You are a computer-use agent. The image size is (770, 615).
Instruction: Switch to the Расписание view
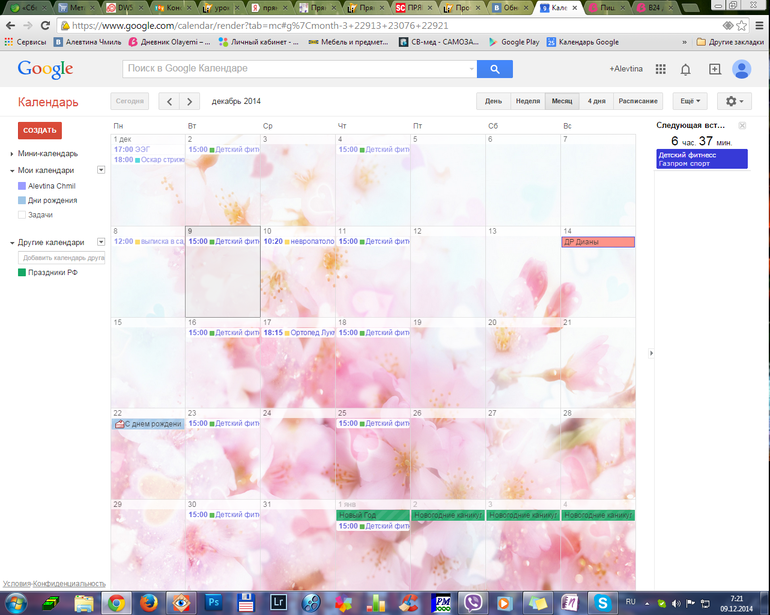[638, 101]
